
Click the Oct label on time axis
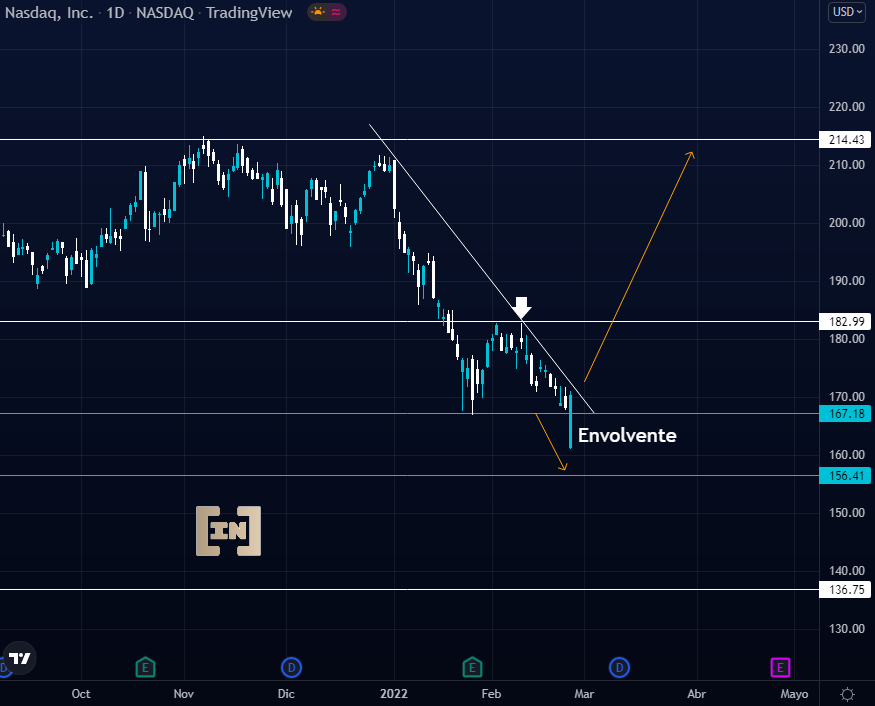[81, 694]
